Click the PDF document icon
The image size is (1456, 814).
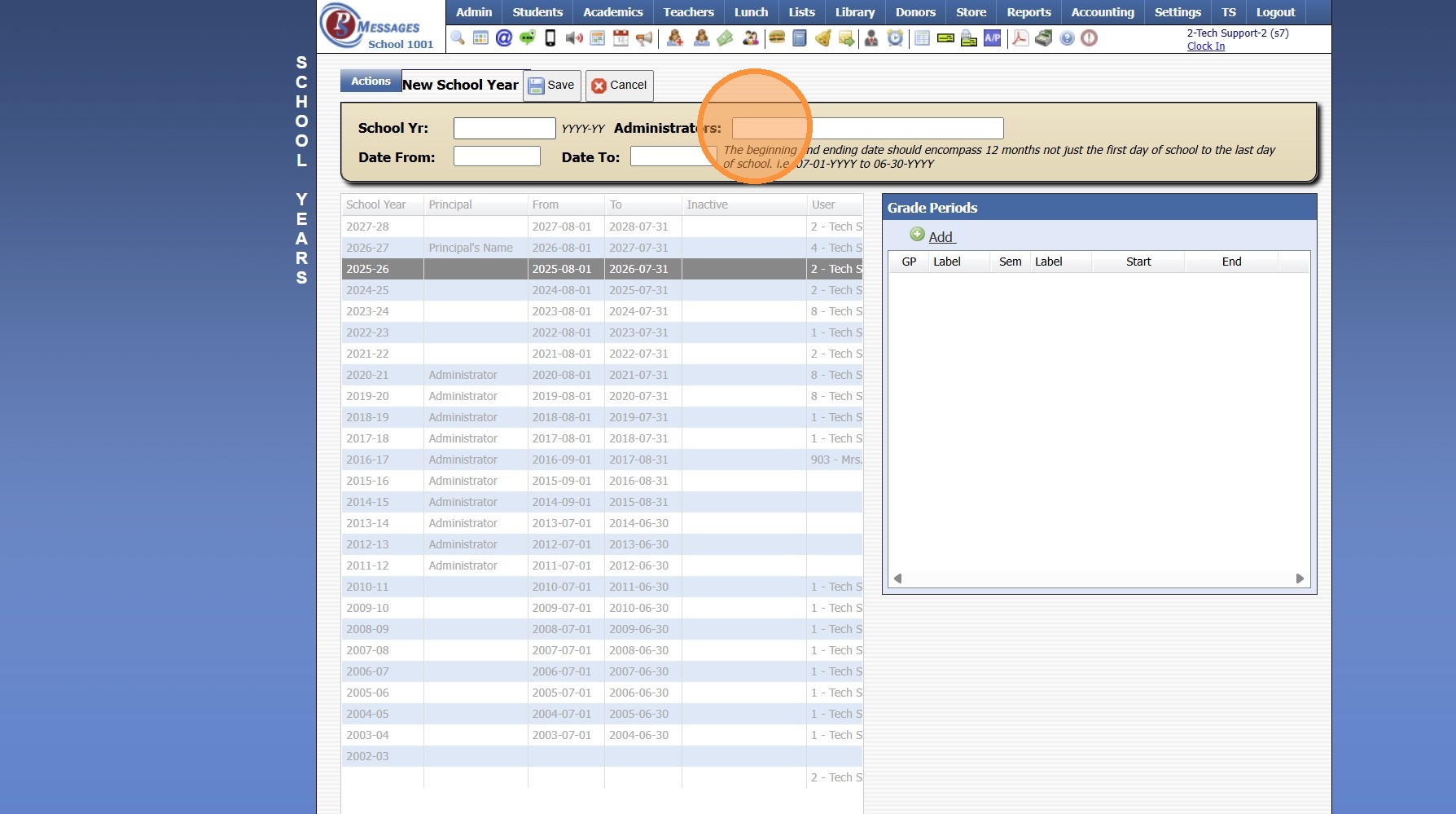click(1020, 38)
